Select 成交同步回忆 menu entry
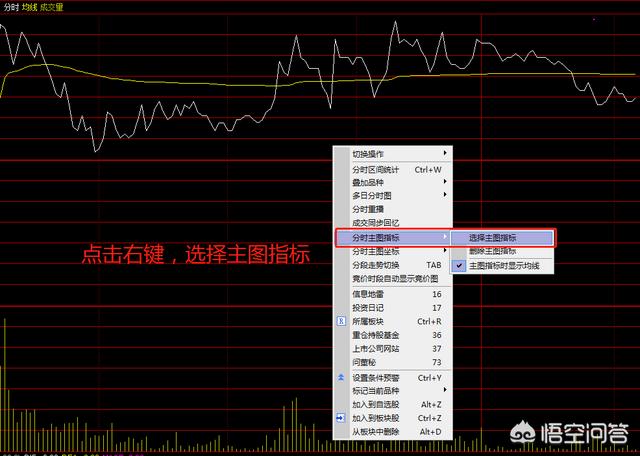Viewport: 640px width, 456px height. pos(393,223)
